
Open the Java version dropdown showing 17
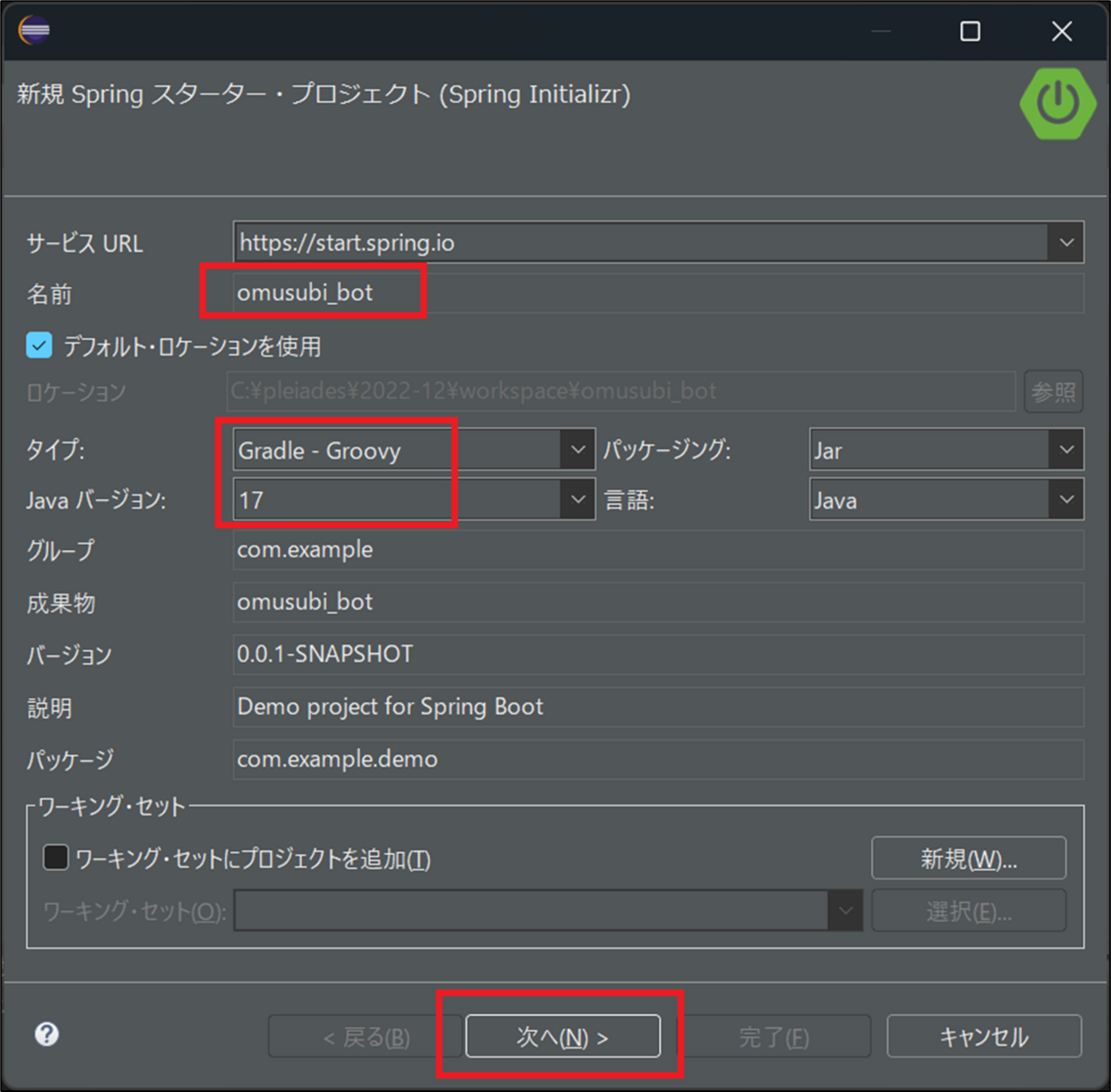577,500
